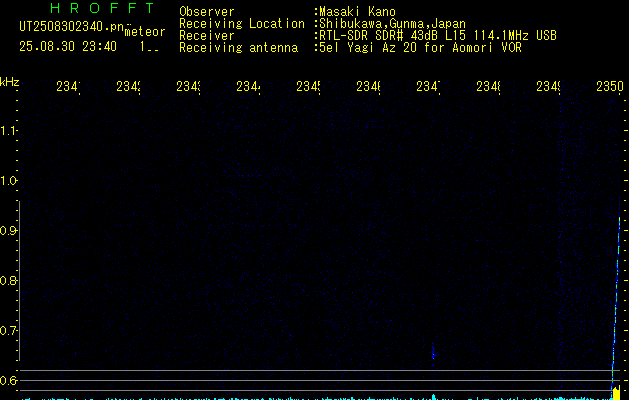Click the small meteor echo near 2347
The width and height of the screenshot is (629, 400).
(433, 354)
